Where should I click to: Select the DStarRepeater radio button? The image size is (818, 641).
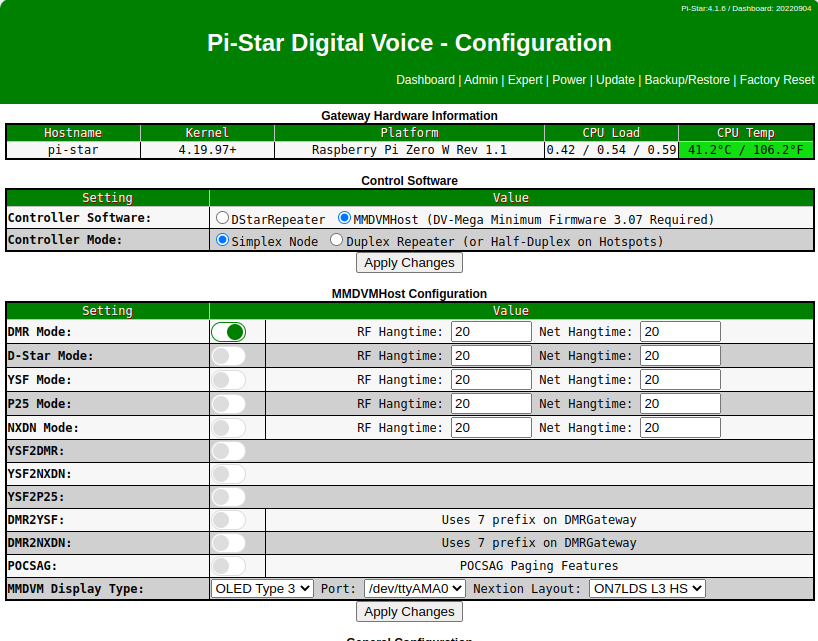pyautogui.click(x=223, y=218)
